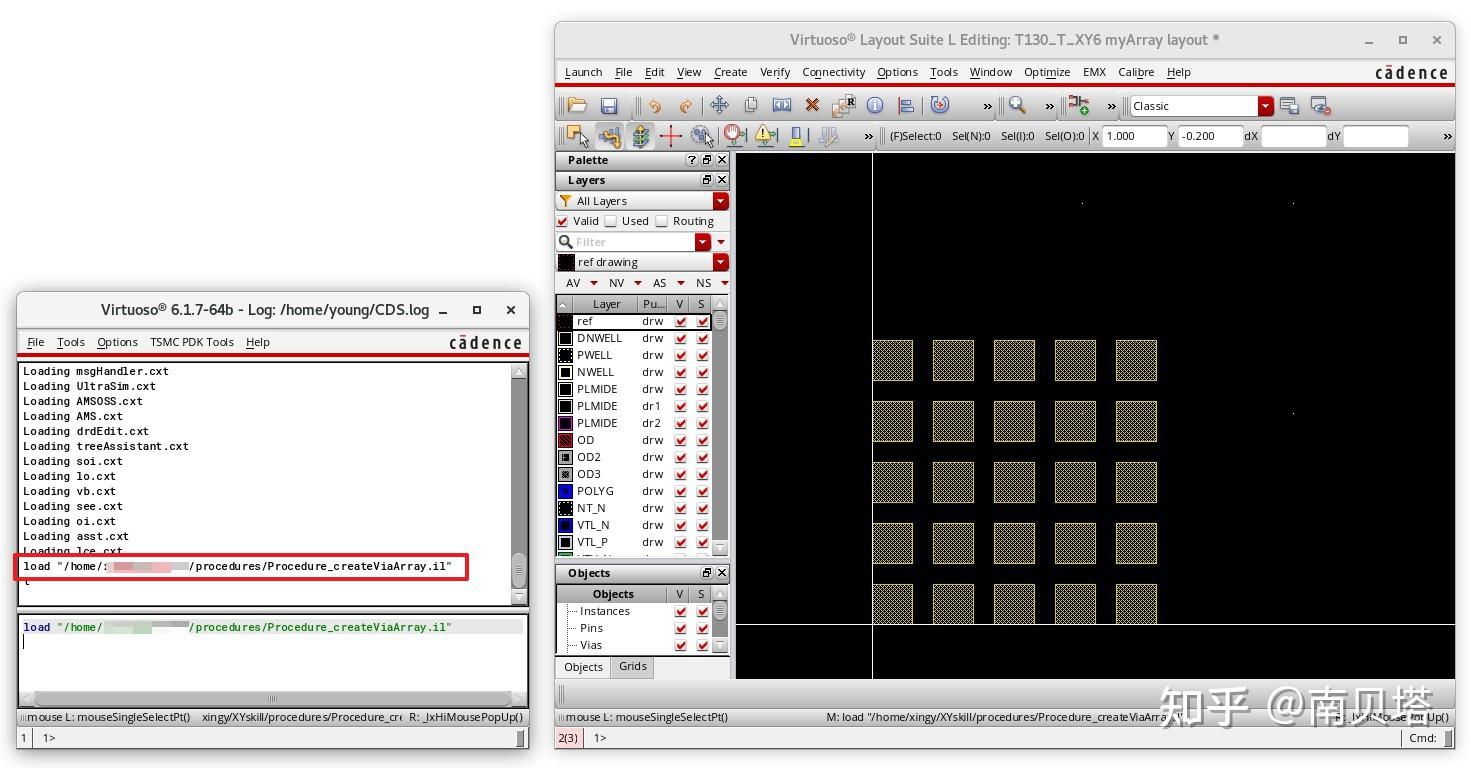Click the Open folder toolbar icon
1471x768 pixels.
point(577,105)
